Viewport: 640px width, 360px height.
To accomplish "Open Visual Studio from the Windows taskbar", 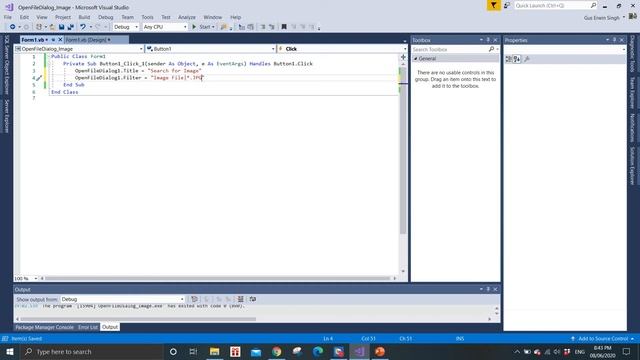I will [359, 351].
